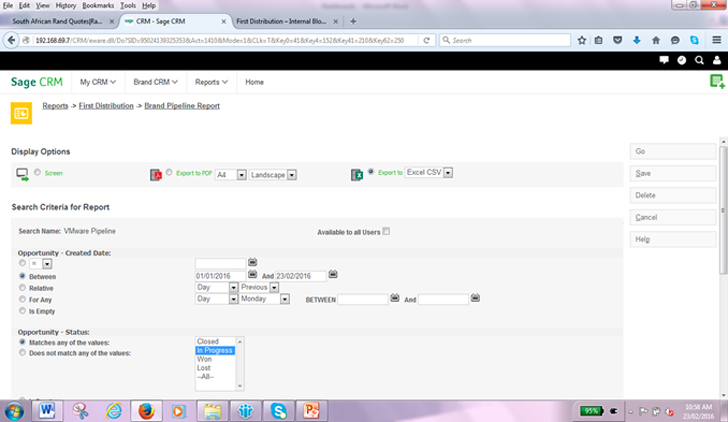Click the 01/01/2016 start date field
This screenshot has width=728, height=422.
tap(220, 276)
